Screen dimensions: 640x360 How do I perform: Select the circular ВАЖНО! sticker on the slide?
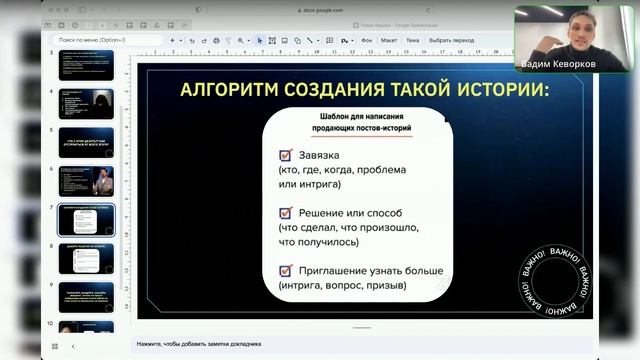point(555,282)
